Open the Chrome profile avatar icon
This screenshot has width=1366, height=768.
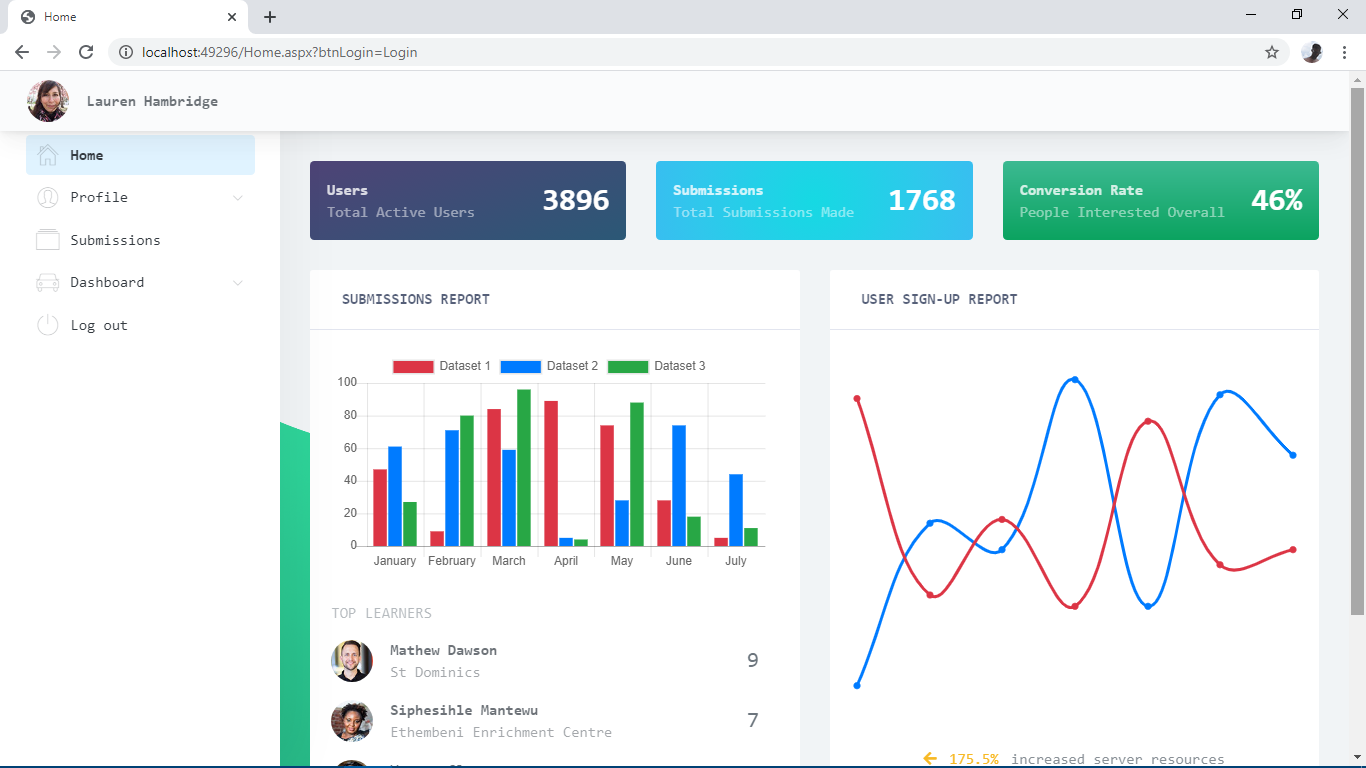coord(1312,52)
